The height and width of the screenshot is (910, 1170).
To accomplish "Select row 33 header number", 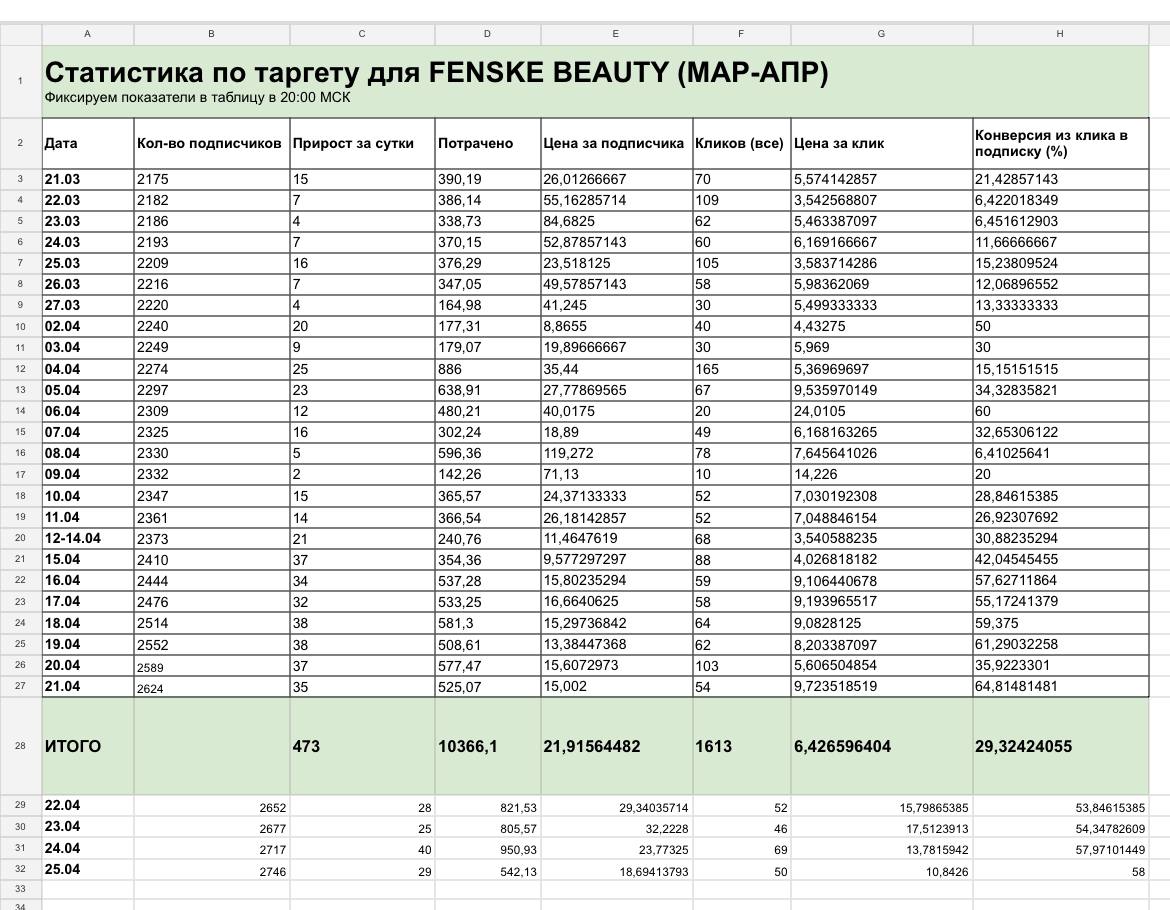I will tap(21, 889).
